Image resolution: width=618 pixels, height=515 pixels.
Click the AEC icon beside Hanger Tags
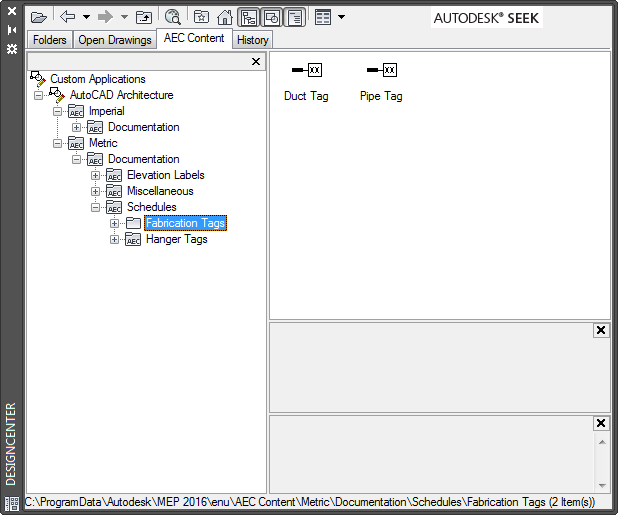(133, 239)
